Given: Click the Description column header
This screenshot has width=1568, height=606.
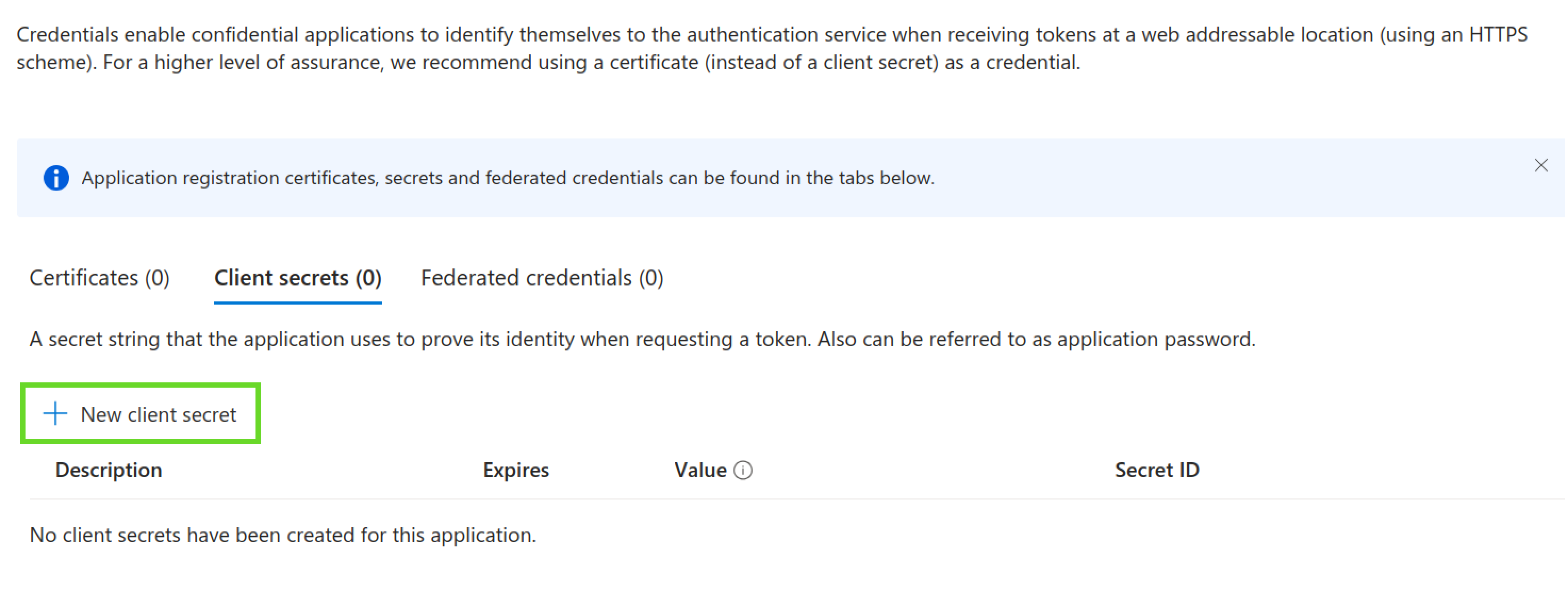Looking at the screenshot, I should tap(109, 470).
